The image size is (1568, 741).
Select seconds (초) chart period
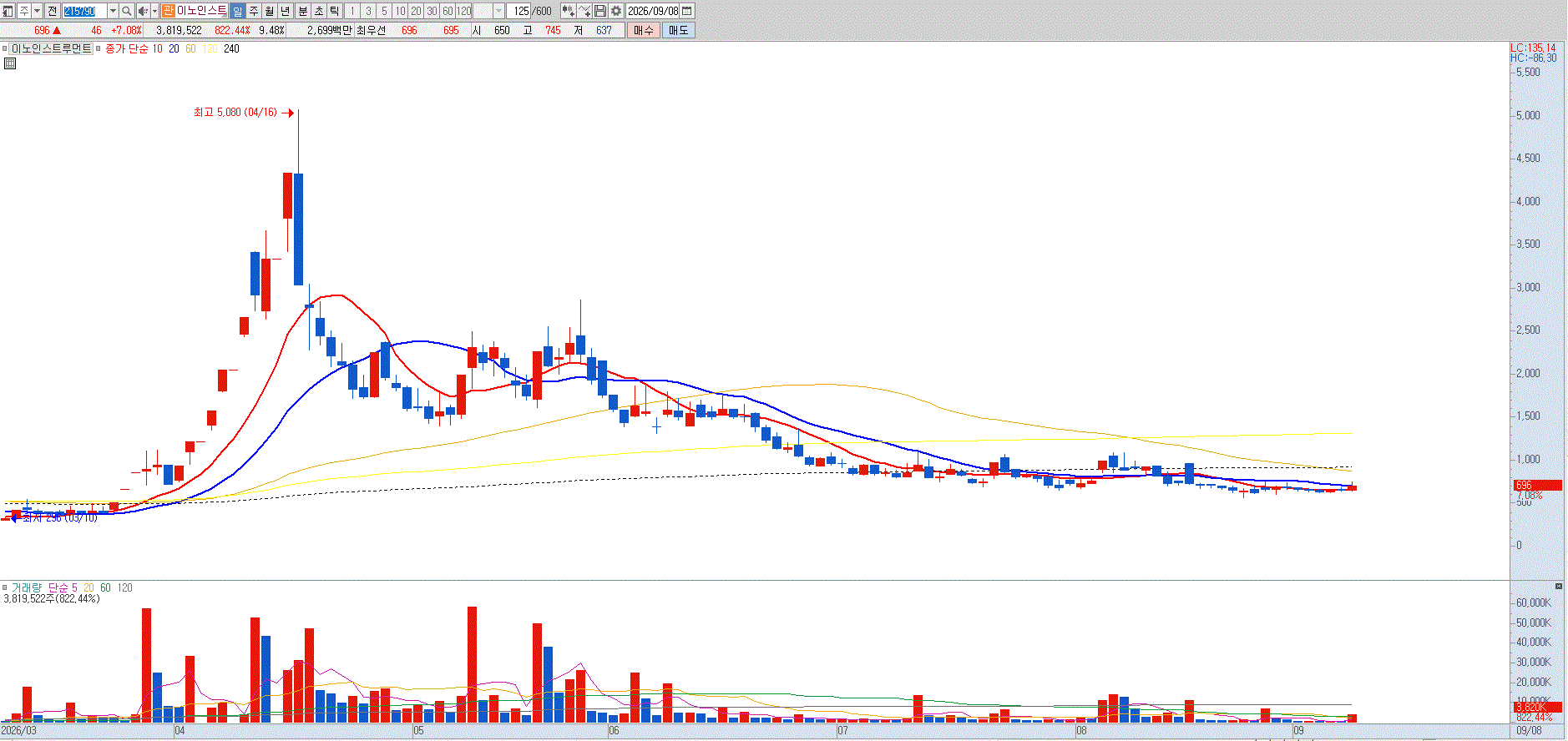click(319, 11)
